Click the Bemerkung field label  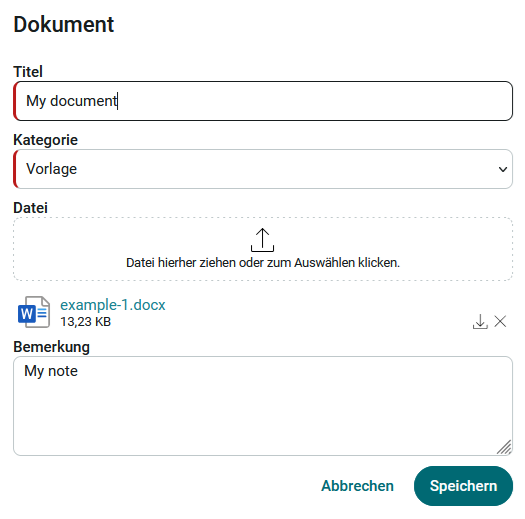[x=52, y=347]
